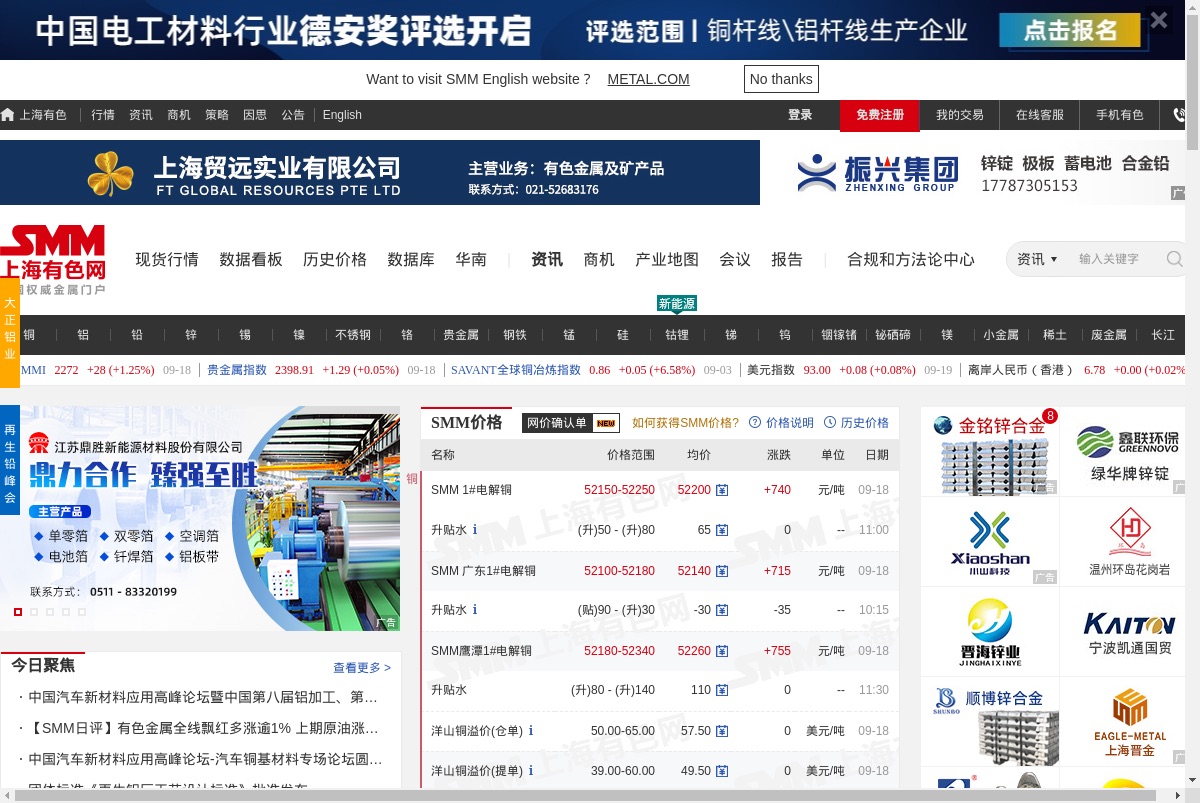Screen dimensions: 1200x803
Task: Select the 铜 metal tab
Action: click(x=29, y=335)
